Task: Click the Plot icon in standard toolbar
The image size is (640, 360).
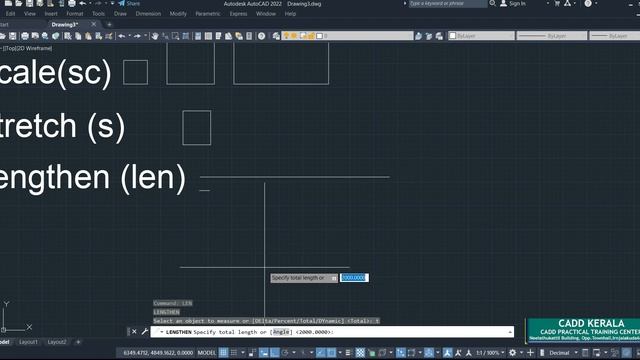Action: (25, 36)
